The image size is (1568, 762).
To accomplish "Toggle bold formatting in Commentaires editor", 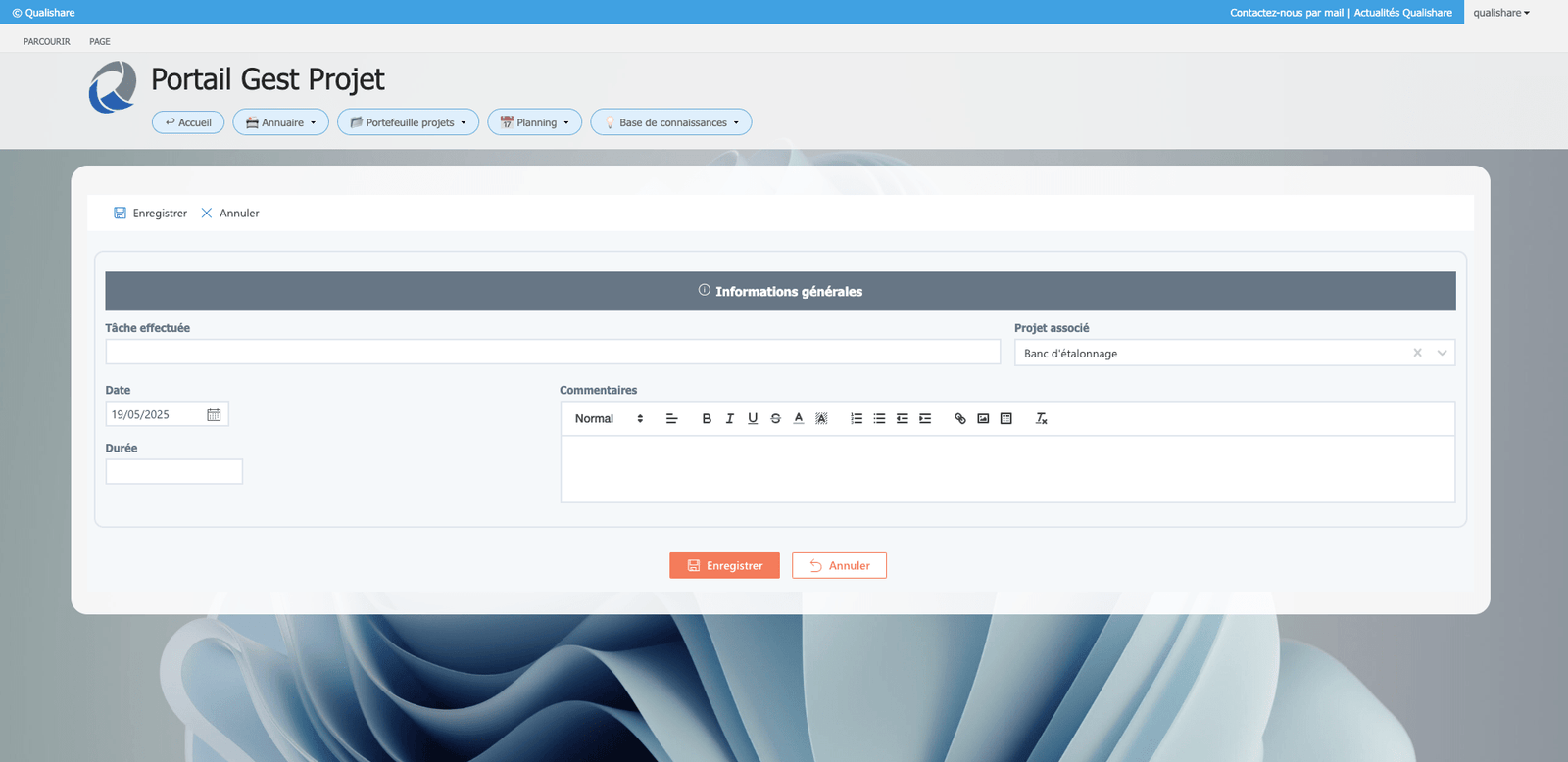I will (707, 419).
